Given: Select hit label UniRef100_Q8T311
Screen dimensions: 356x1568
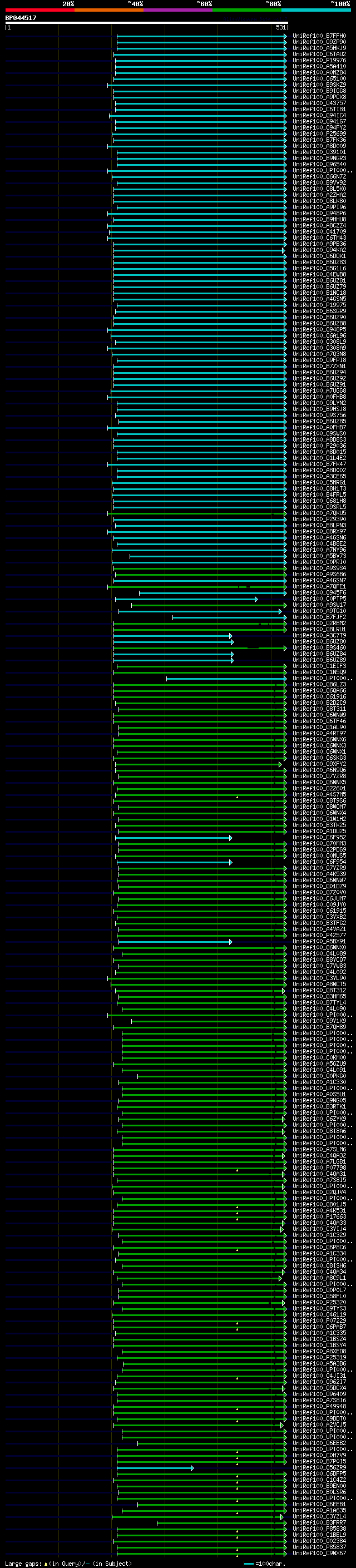Looking at the screenshot, I should coord(319,709).
